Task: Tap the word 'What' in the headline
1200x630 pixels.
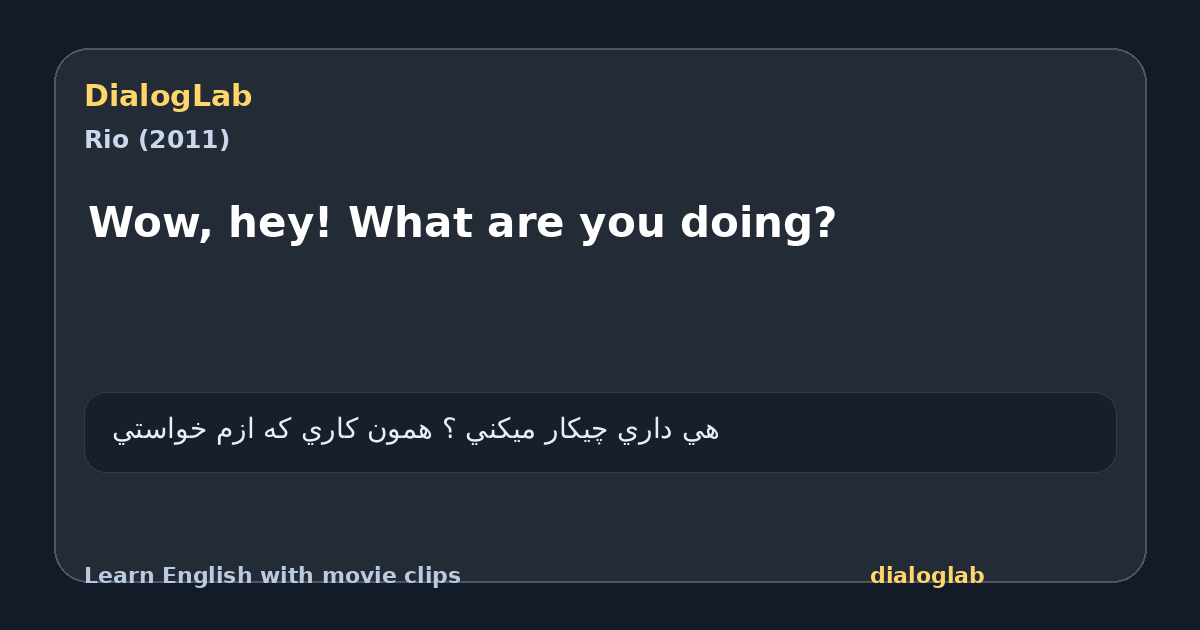Action: click(x=412, y=222)
